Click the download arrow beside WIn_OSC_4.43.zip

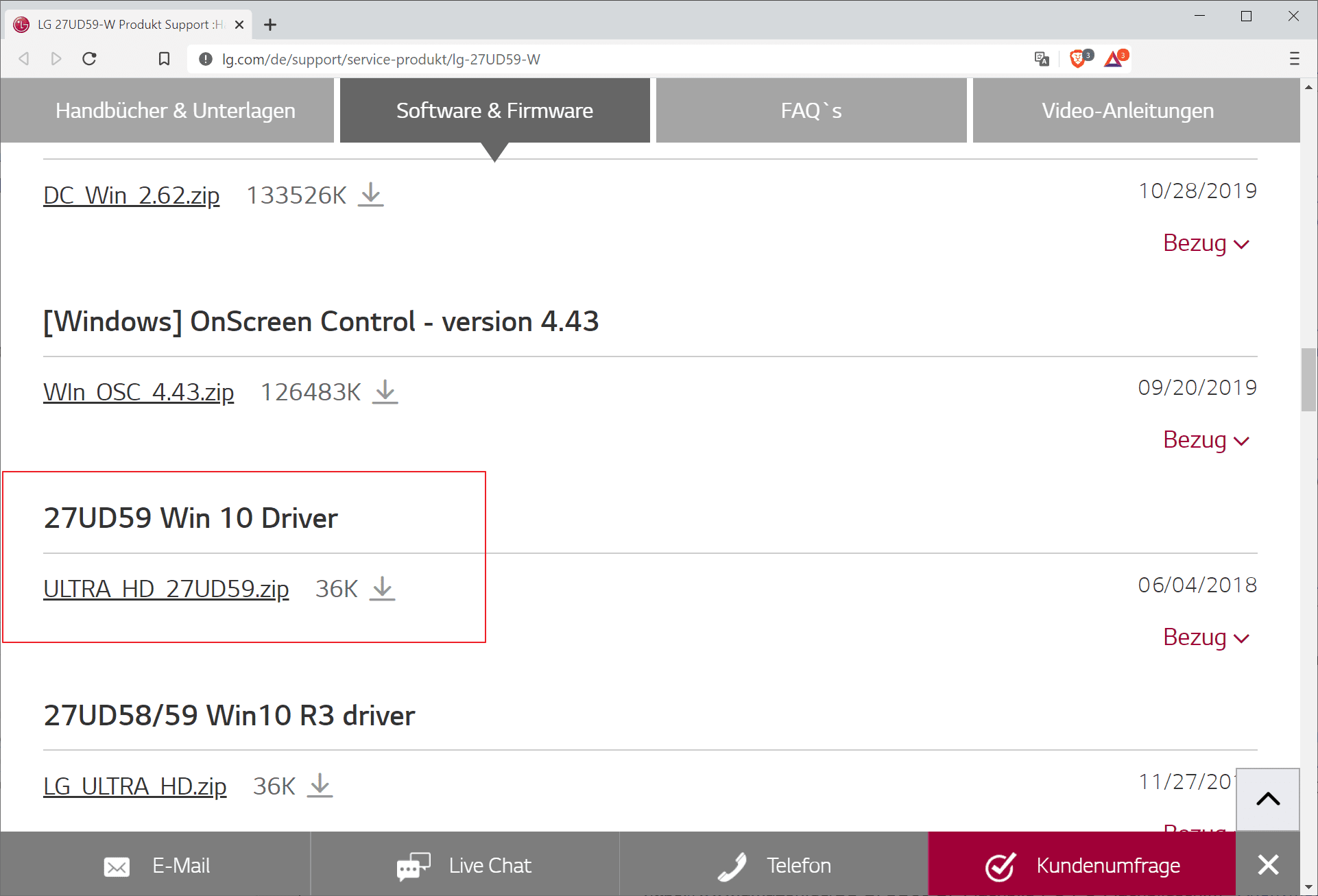[x=385, y=391]
